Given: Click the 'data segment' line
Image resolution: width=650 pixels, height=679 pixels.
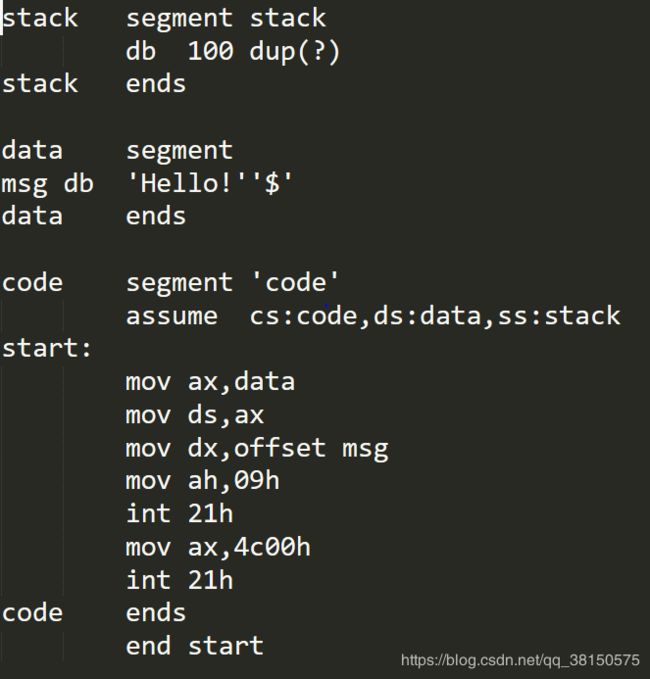Looking at the screenshot, I should click(x=117, y=152).
